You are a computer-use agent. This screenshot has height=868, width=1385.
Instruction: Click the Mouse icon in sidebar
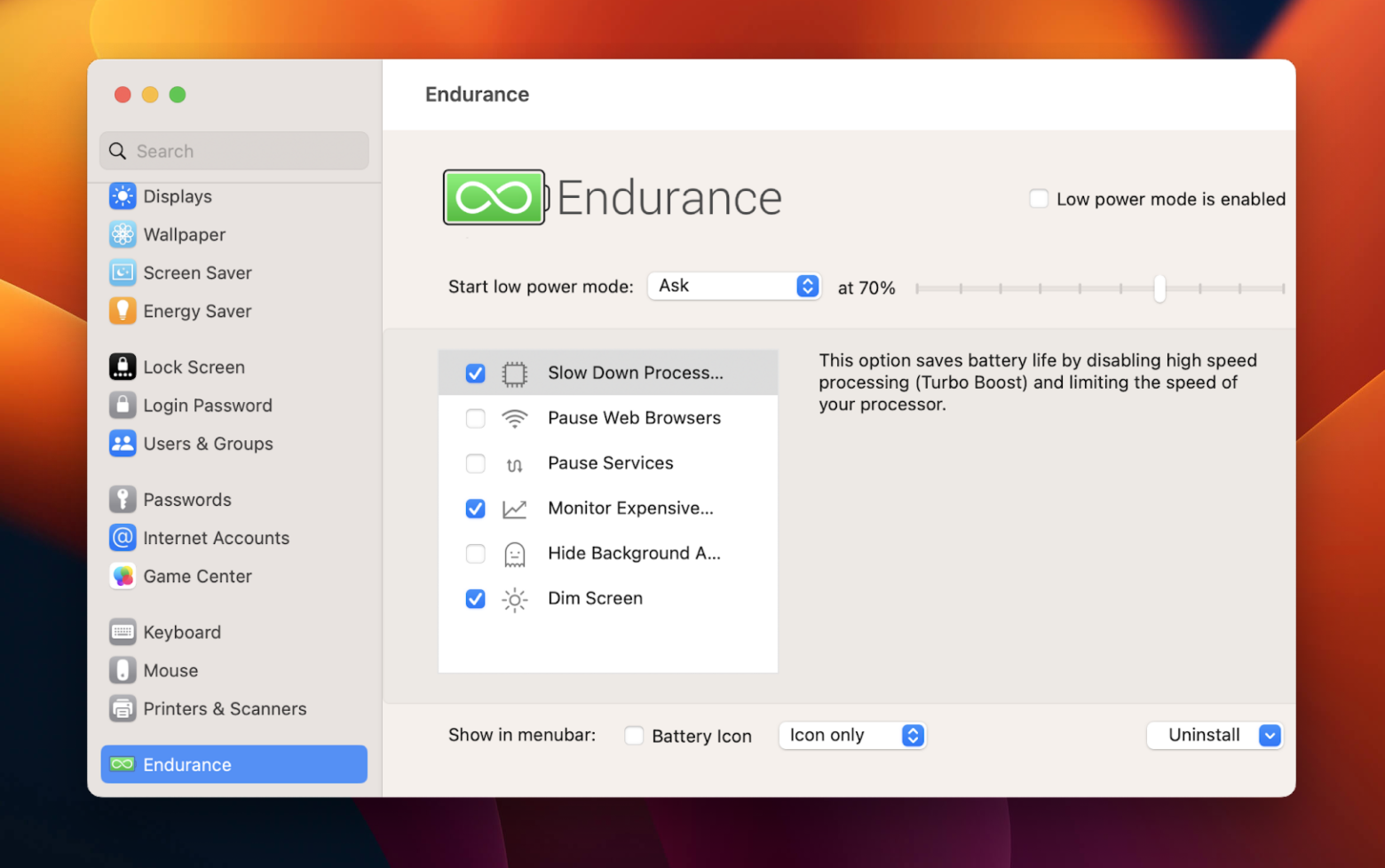[x=123, y=670]
